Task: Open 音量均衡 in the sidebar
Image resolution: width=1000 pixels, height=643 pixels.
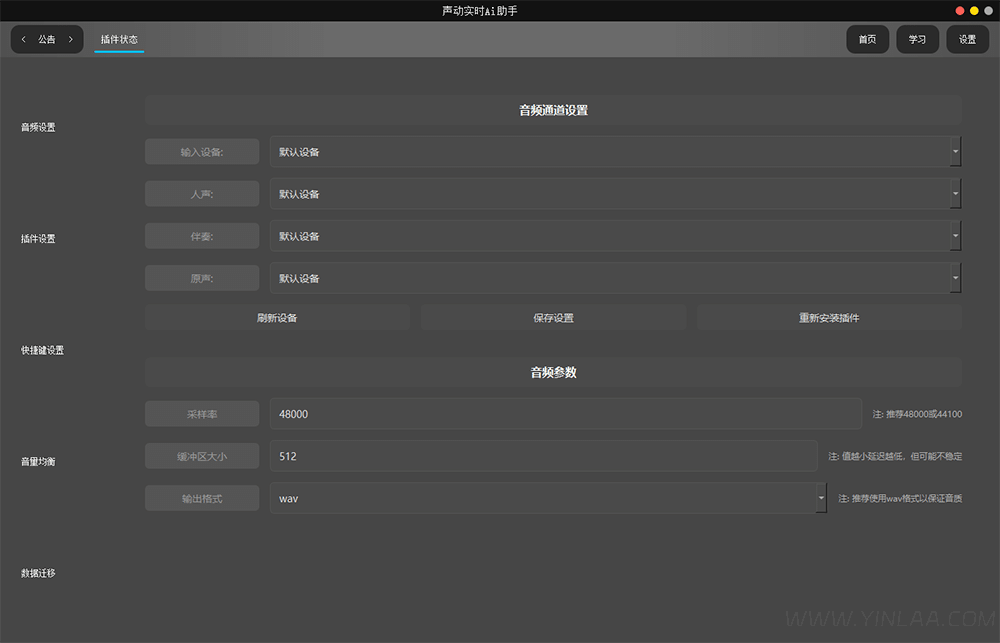Action: pos(39,462)
